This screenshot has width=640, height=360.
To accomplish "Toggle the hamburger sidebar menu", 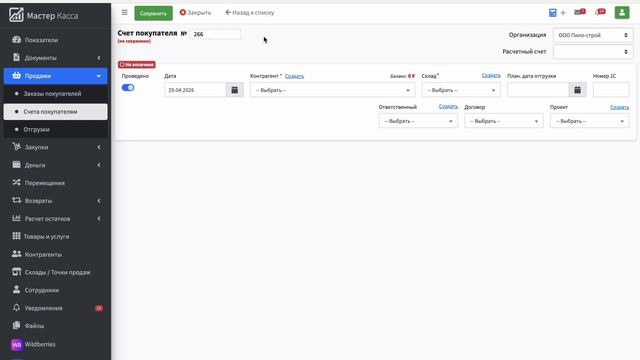I will [x=124, y=13].
